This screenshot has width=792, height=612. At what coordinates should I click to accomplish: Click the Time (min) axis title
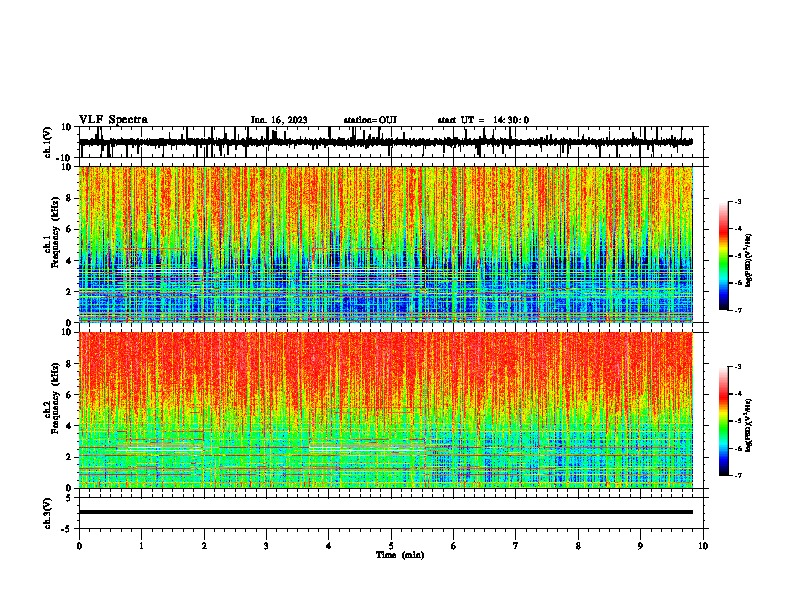click(400, 555)
